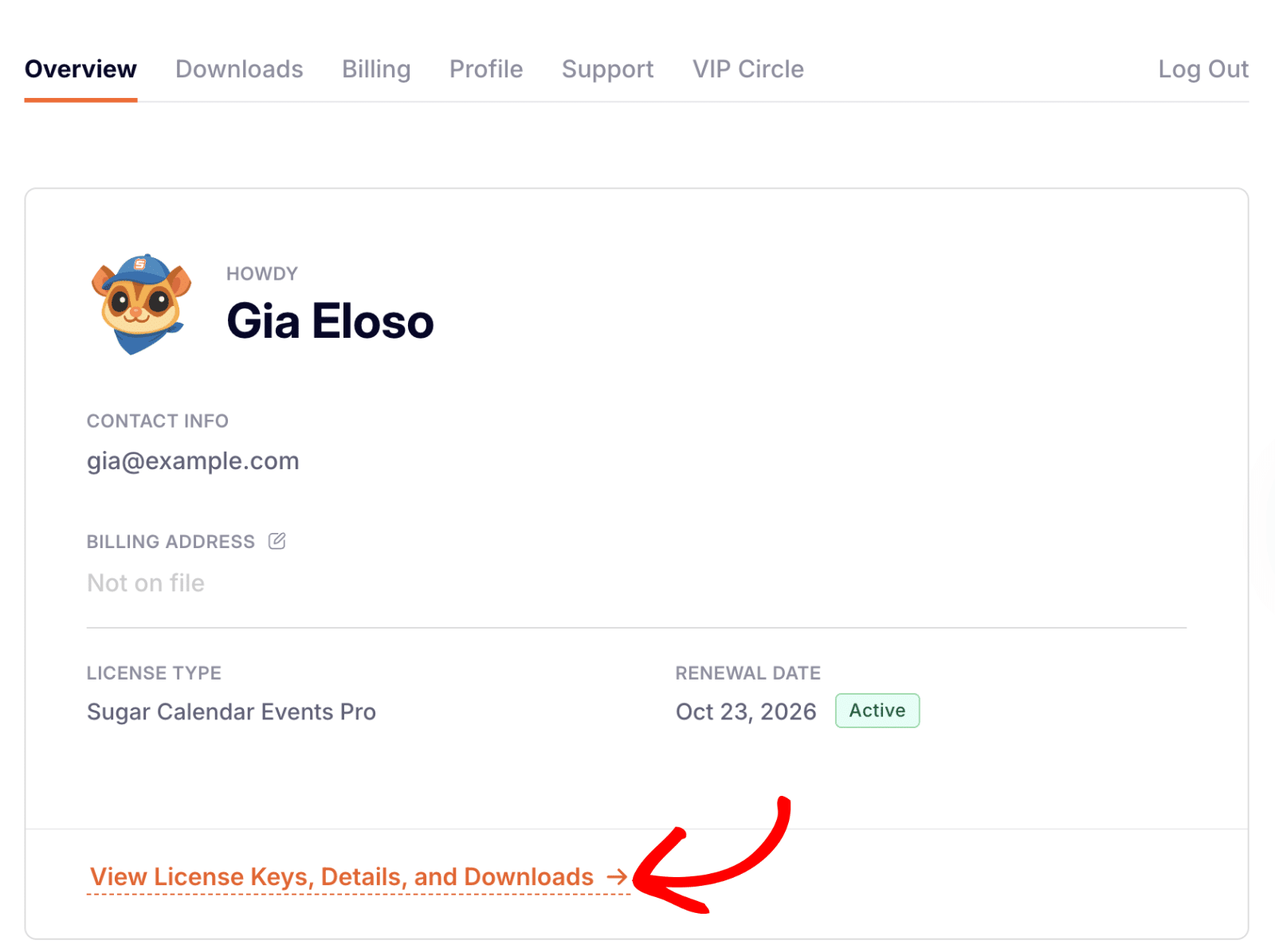Navigate to the VIP Circle tab
Viewport: 1275px width, 952px height.
coord(747,69)
